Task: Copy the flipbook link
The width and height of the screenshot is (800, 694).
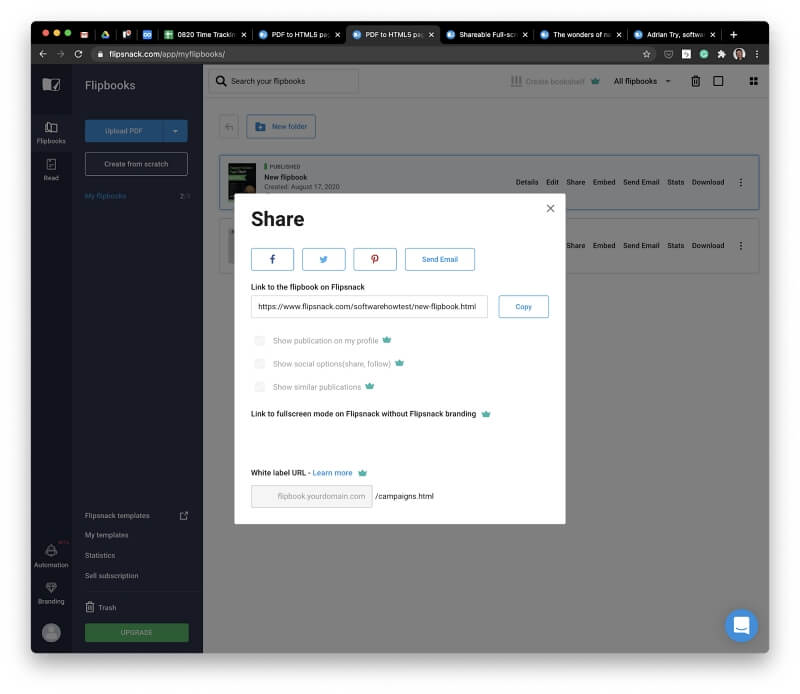Action: click(x=523, y=307)
